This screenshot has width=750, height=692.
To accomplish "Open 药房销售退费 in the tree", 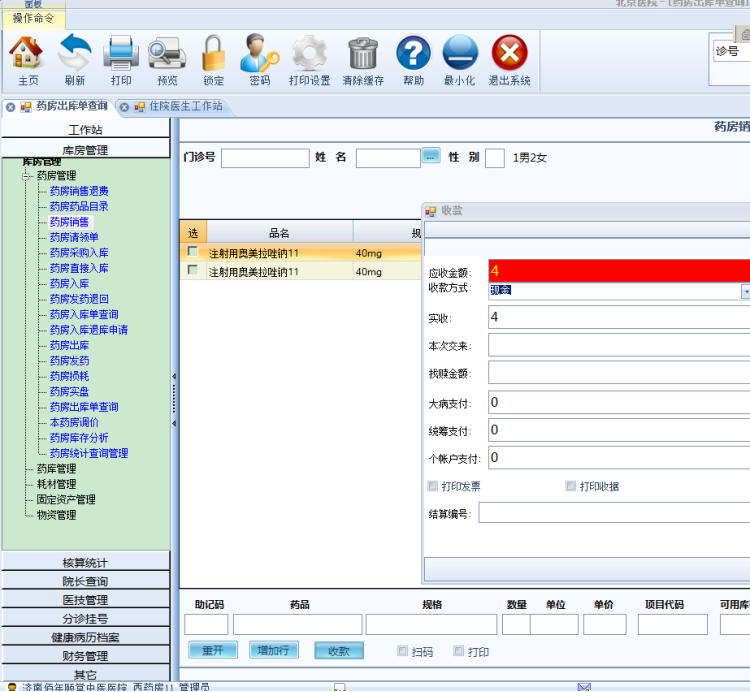I will click(79, 191).
